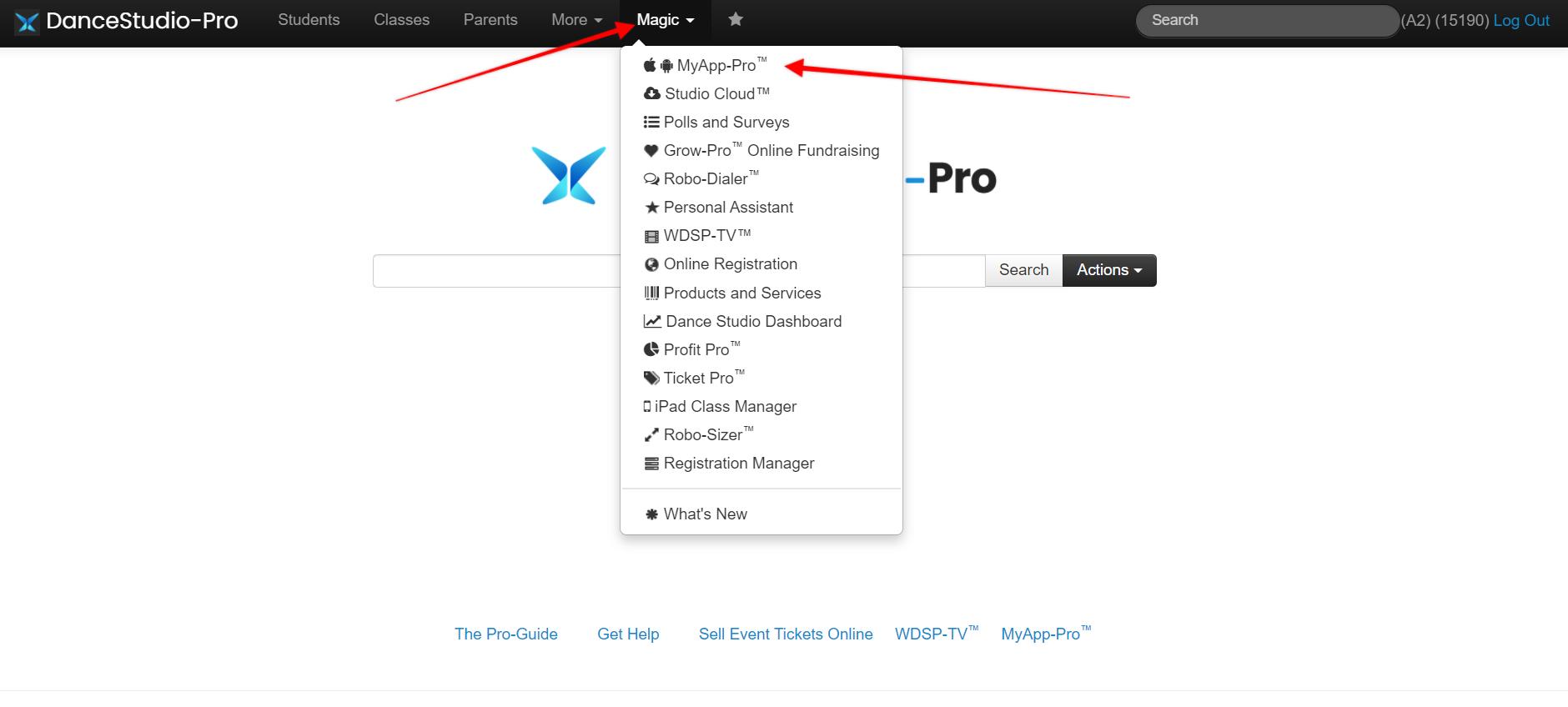The width and height of the screenshot is (1568, 707).
Task: Click the DanceStudio-Pro butterfly logo icon in navbar
Action: pyautogui.click(x=27, y=22)
